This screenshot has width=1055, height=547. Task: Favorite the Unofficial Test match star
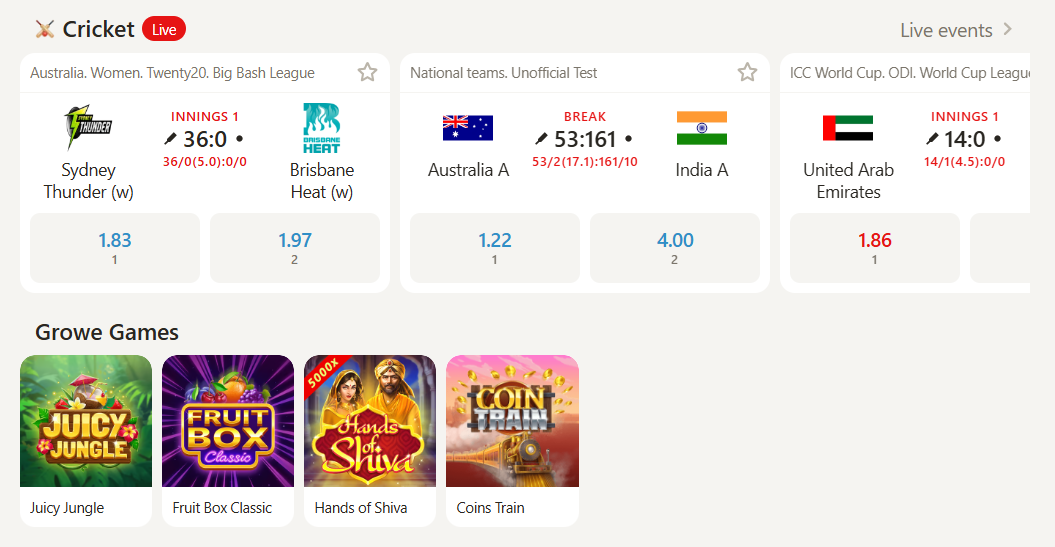click(x=747, y=72)
